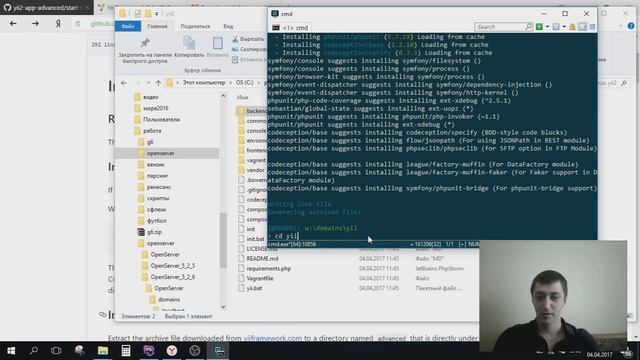Open yiiframework.com link on webpage
The width and height of the screenshot is (640, 360).
pos(273,338)
